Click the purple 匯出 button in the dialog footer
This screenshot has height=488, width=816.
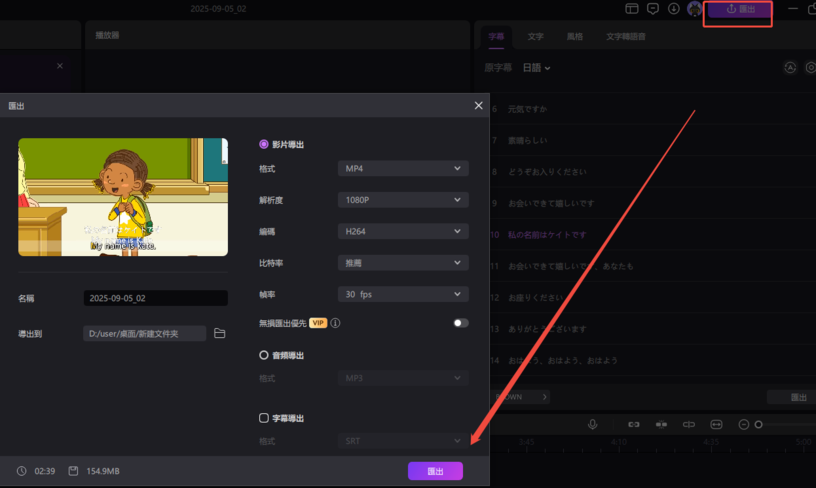pos(435,471)
